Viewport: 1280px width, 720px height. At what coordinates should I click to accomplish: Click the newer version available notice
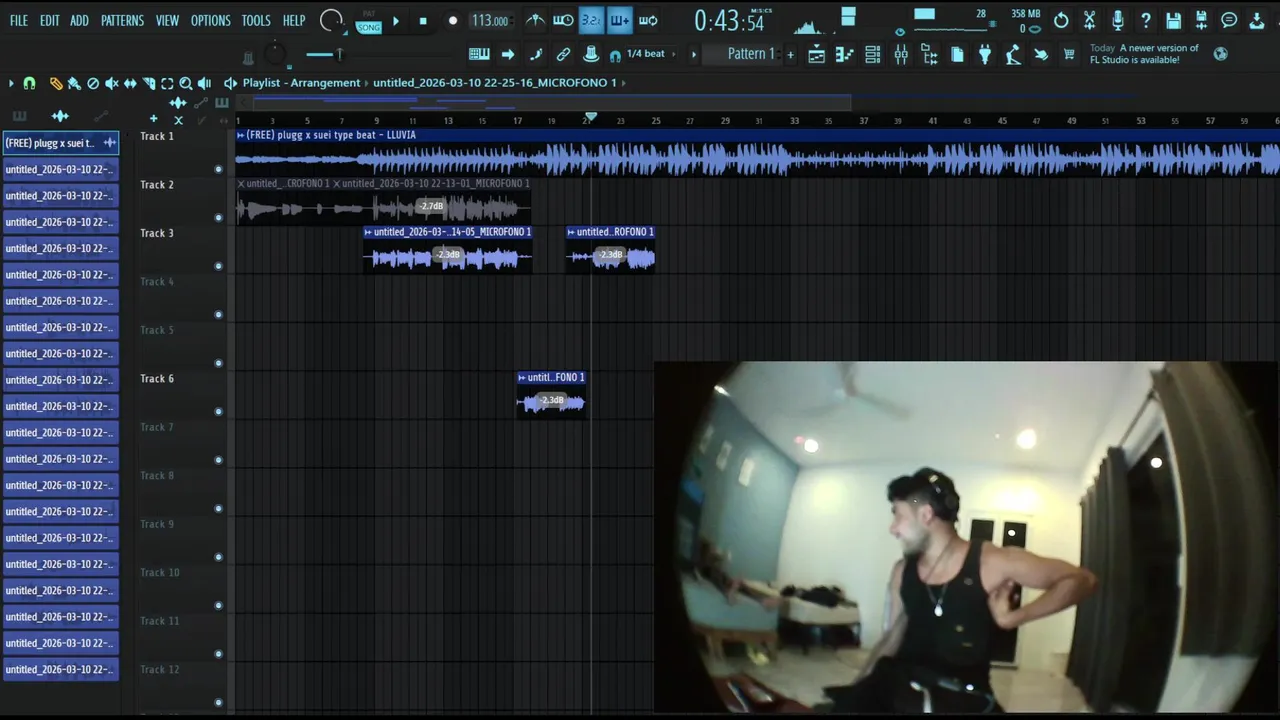point(1144,54)
